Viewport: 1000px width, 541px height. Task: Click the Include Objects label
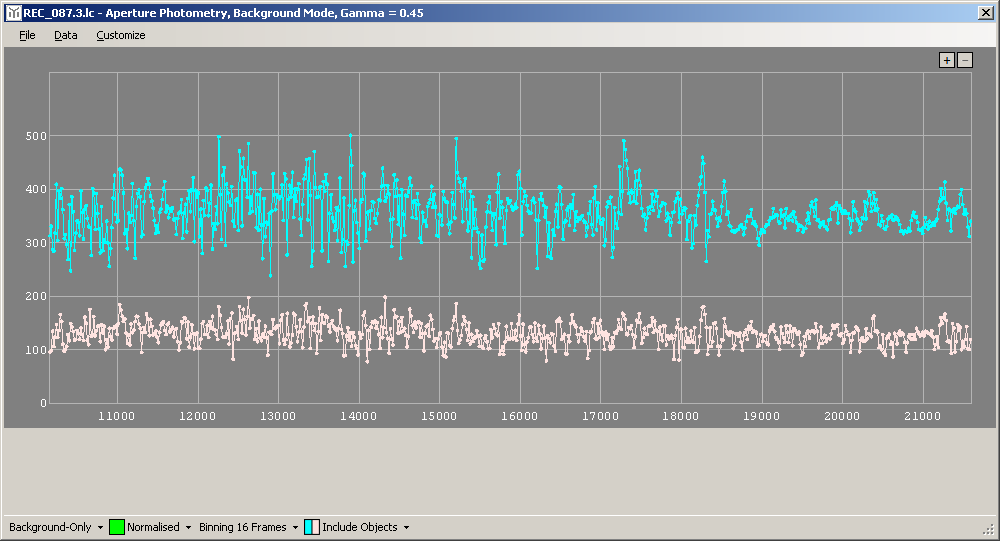click(360, 527)
